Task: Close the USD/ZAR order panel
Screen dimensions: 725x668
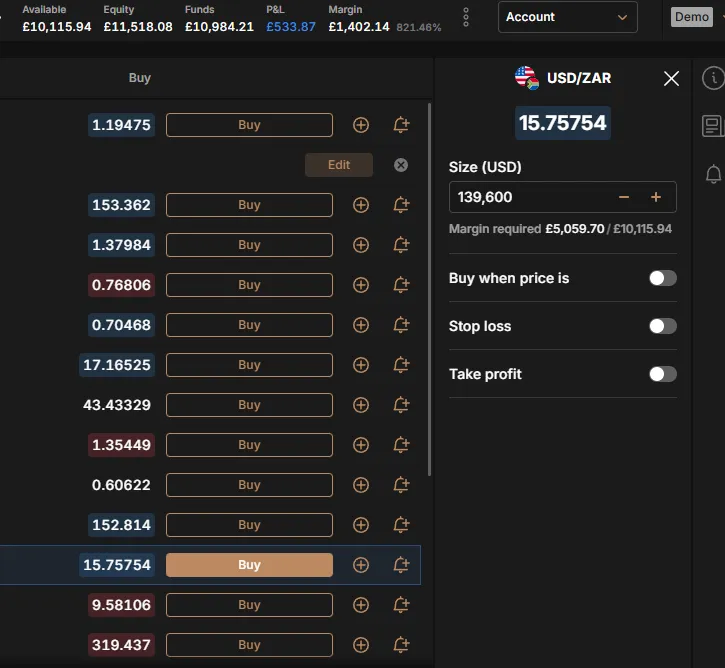Action: click(671, 78)
